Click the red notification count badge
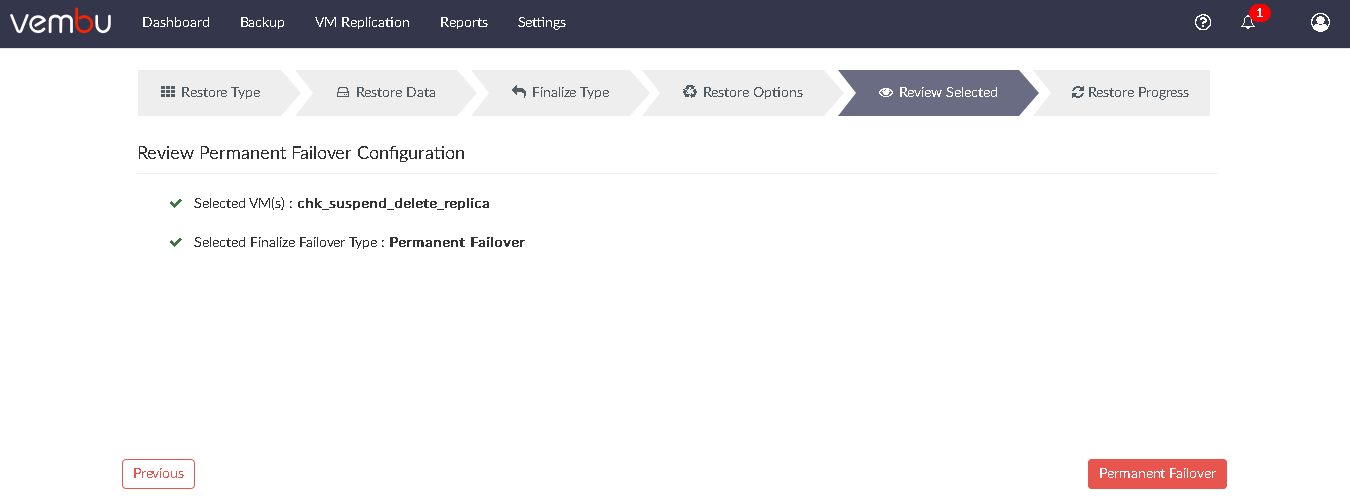The image size is (1350, 502). click(x=1260, y=13)
